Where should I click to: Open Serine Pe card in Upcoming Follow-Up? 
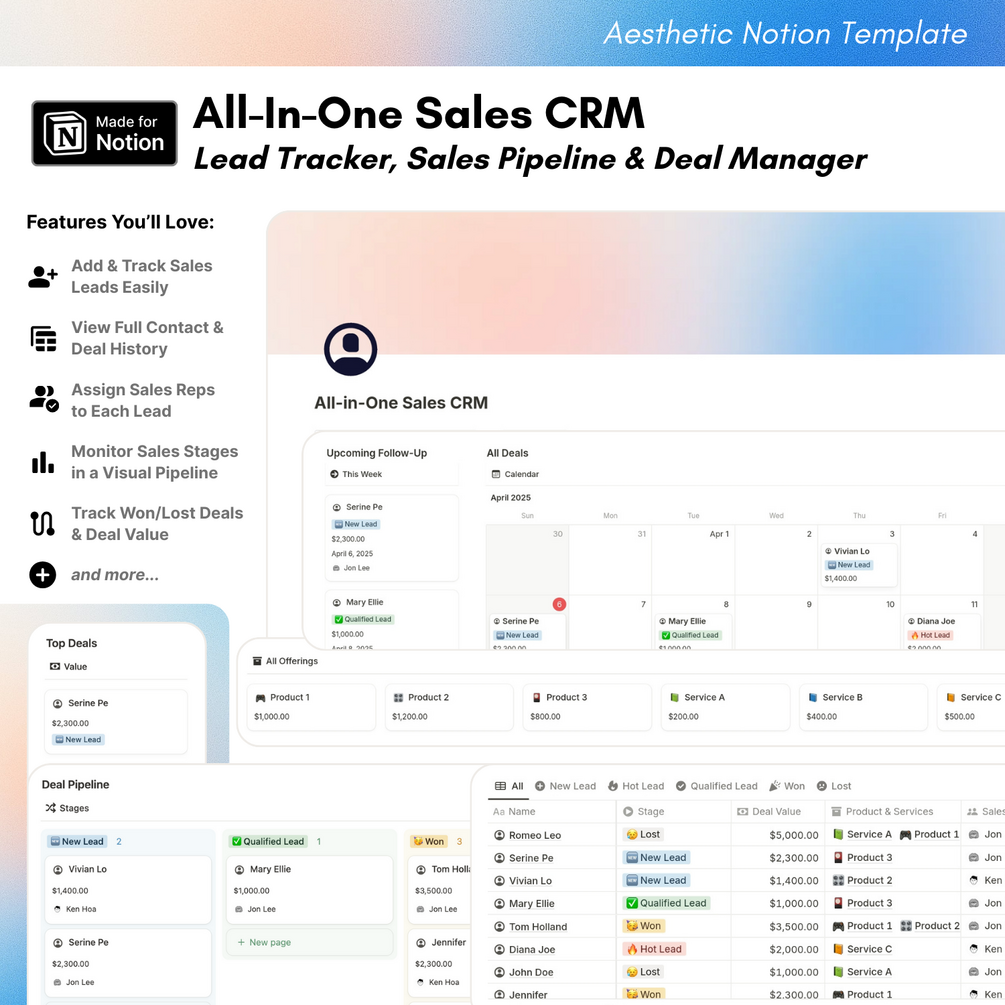[392, 538]
